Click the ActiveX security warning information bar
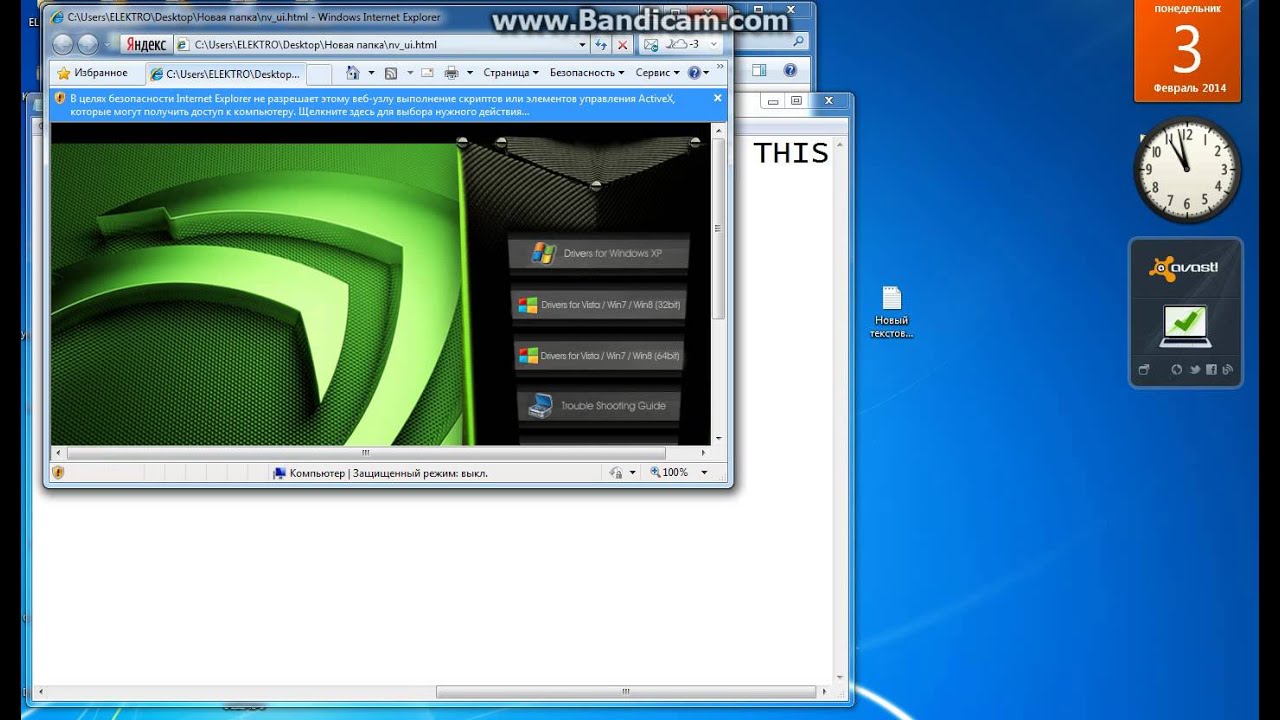The width and height of the screenshot is (1280, 720). tap(380, 105)
